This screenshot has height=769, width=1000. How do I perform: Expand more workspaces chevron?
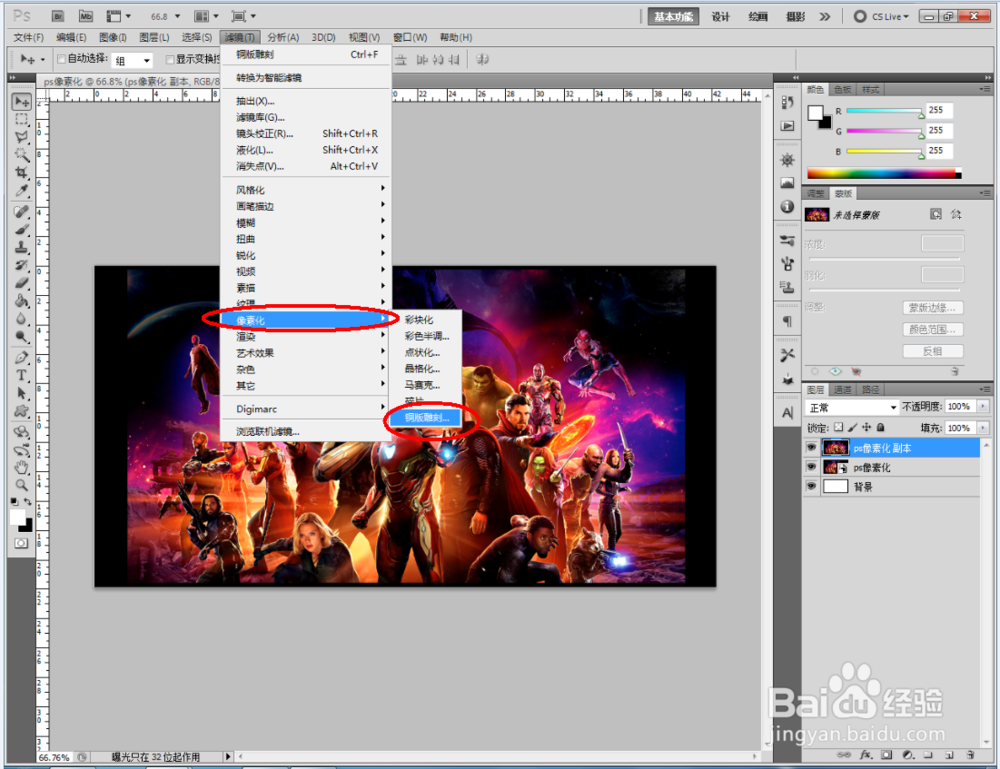point(825,17)
